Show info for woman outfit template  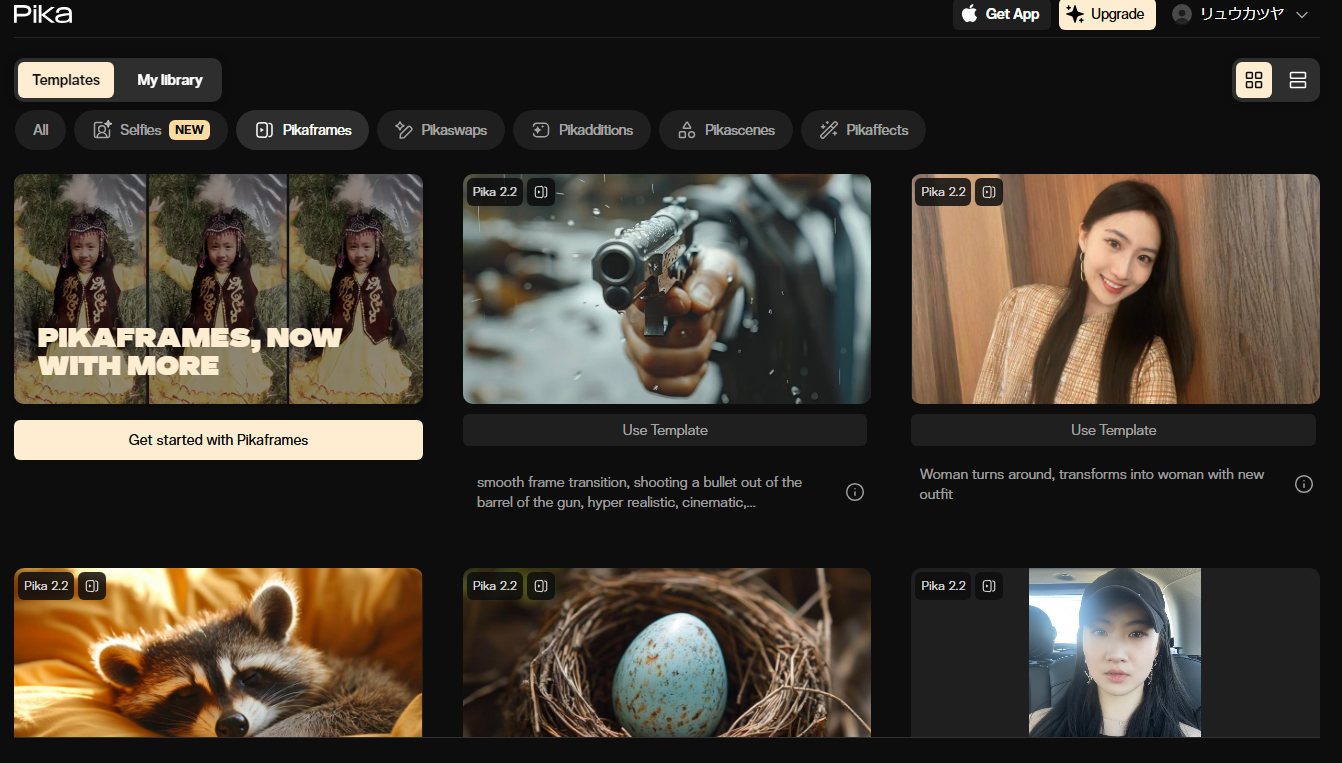[1304, 484]
